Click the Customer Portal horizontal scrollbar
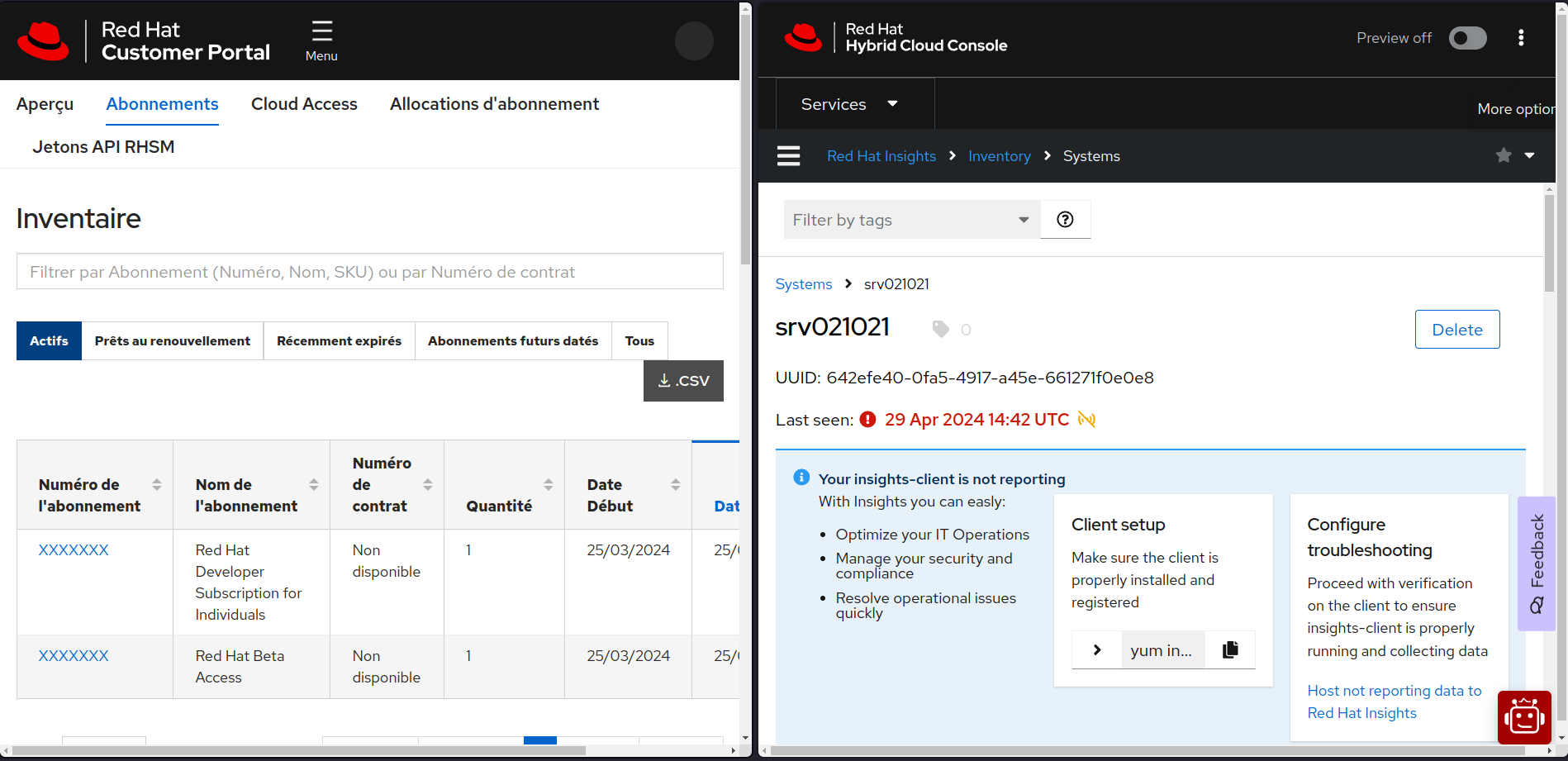 tap(299, 750)
